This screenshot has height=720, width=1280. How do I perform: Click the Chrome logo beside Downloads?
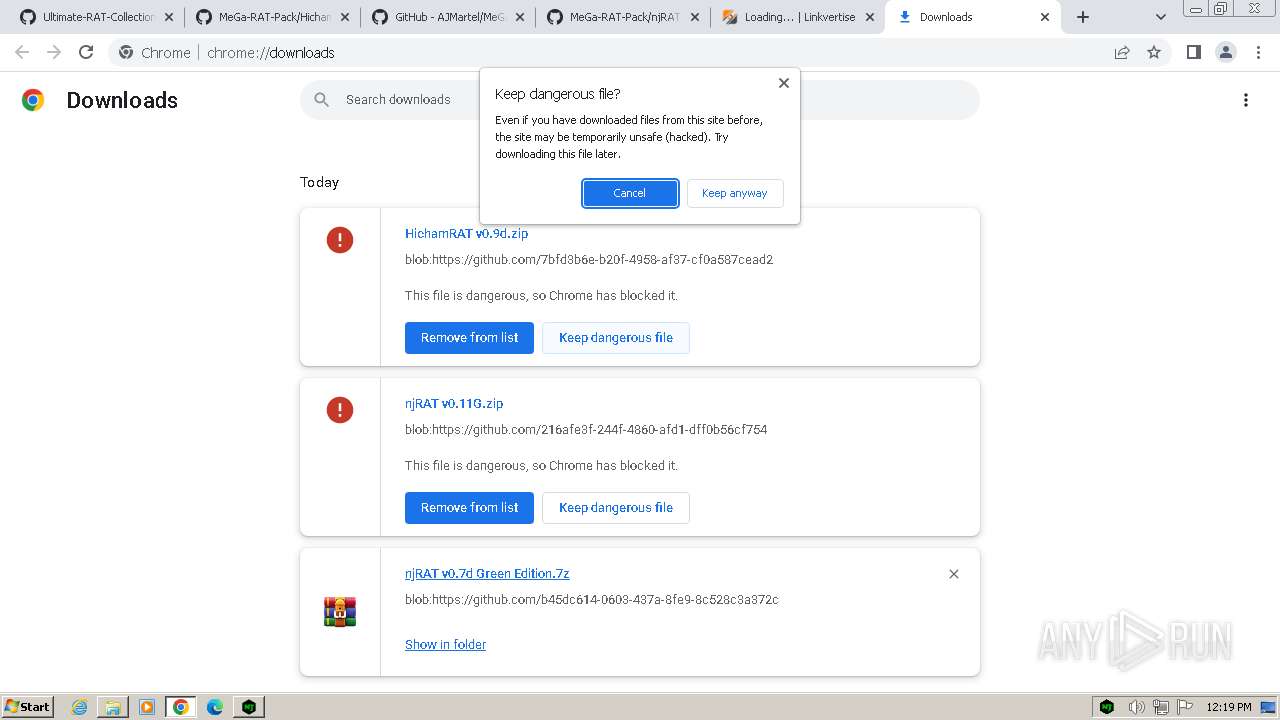(33, 100)
